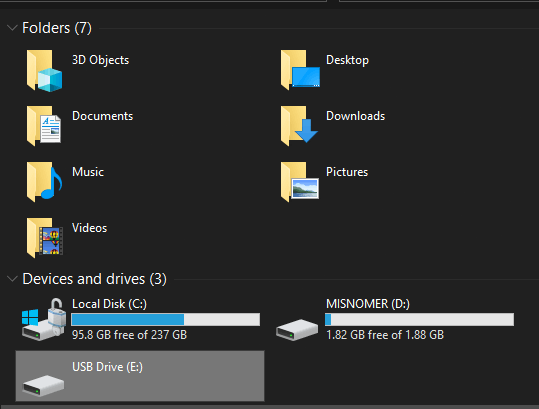Click the "Folders (7)" group header text
The width and height of the screenshot is (539, 409).
point(57,28)
